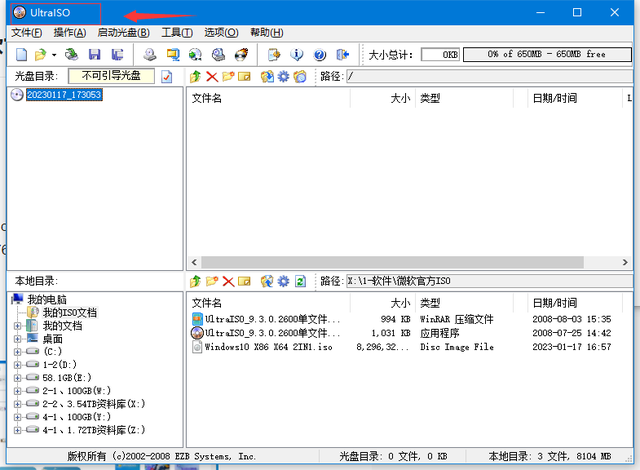Open the dropdown arrow beside Open icon
The image size is (640, 470).
[x=54, y=54]
